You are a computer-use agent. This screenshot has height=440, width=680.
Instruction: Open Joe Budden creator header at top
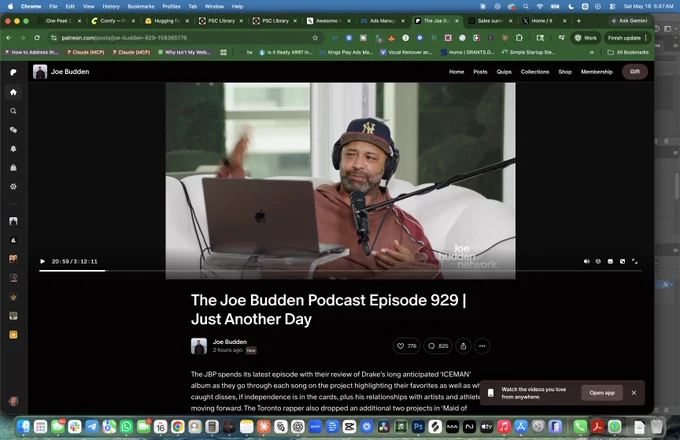coord(61,72)
